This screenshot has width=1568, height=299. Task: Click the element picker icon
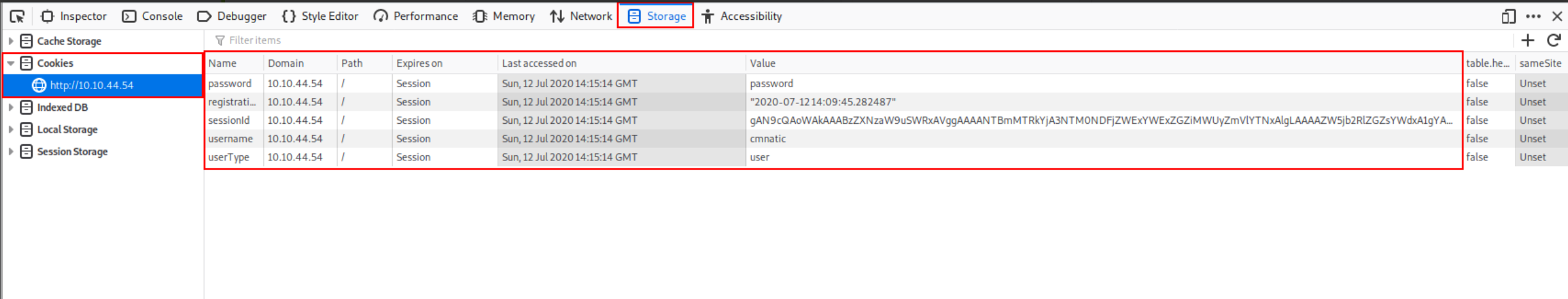tap(17, 17)
